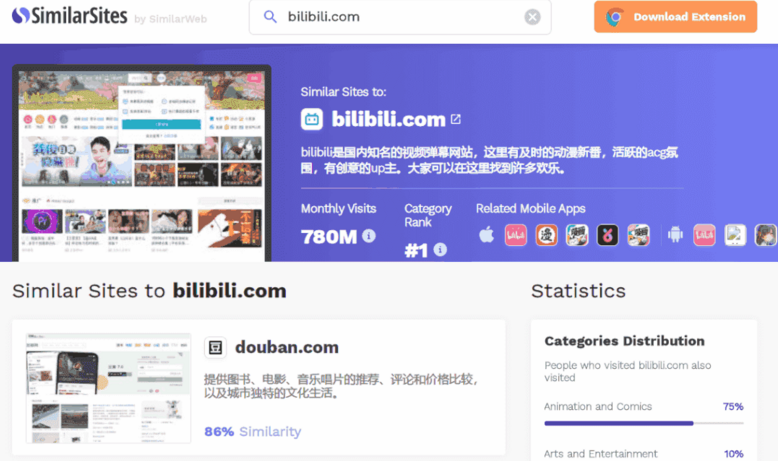Open the bilibili.com homepage preview screenshot
Viewport: 782px width, 461px height.
pyautogui.click(x=142, y=164)
